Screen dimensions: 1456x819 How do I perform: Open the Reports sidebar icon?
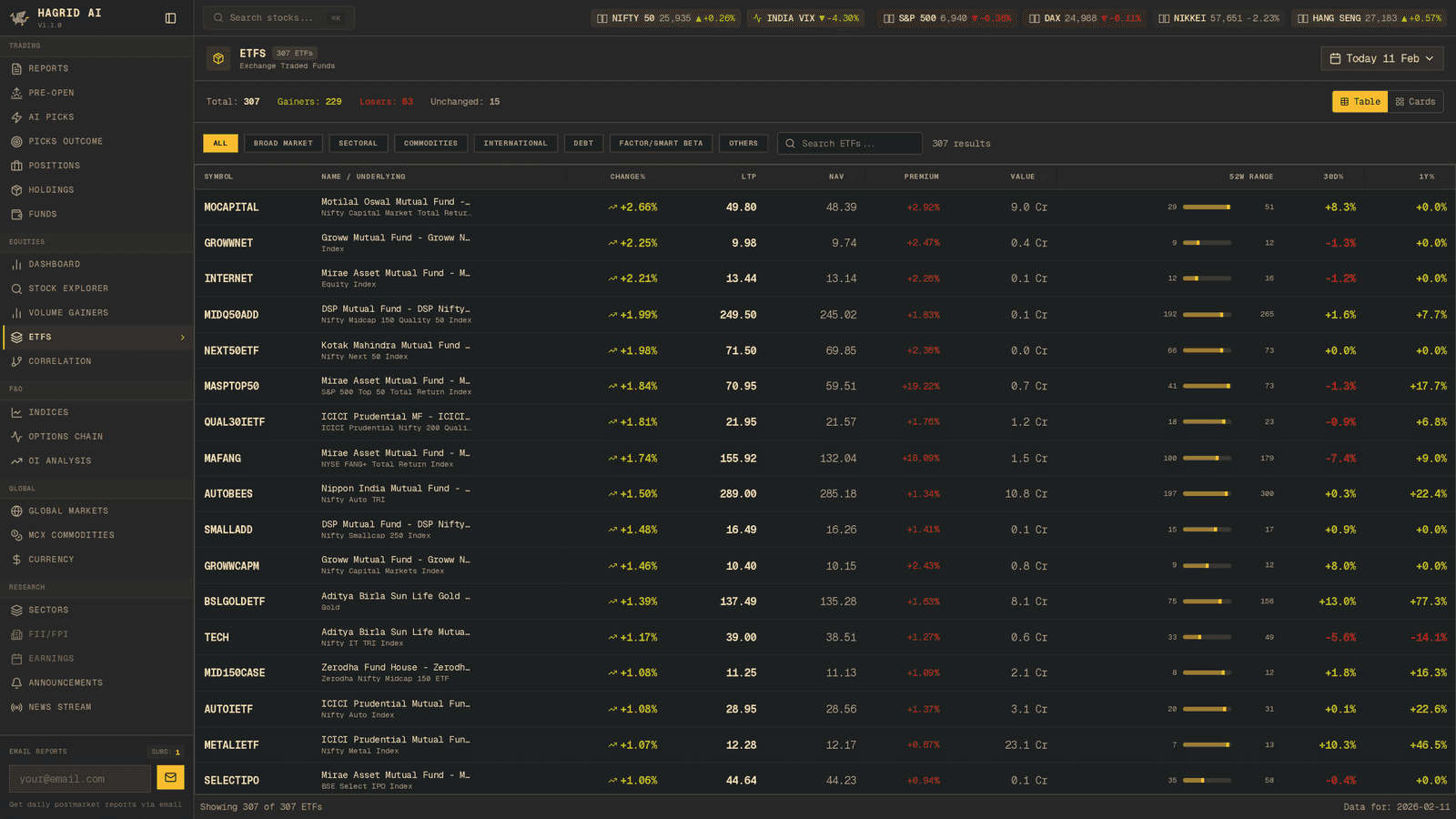pos(16,68)
